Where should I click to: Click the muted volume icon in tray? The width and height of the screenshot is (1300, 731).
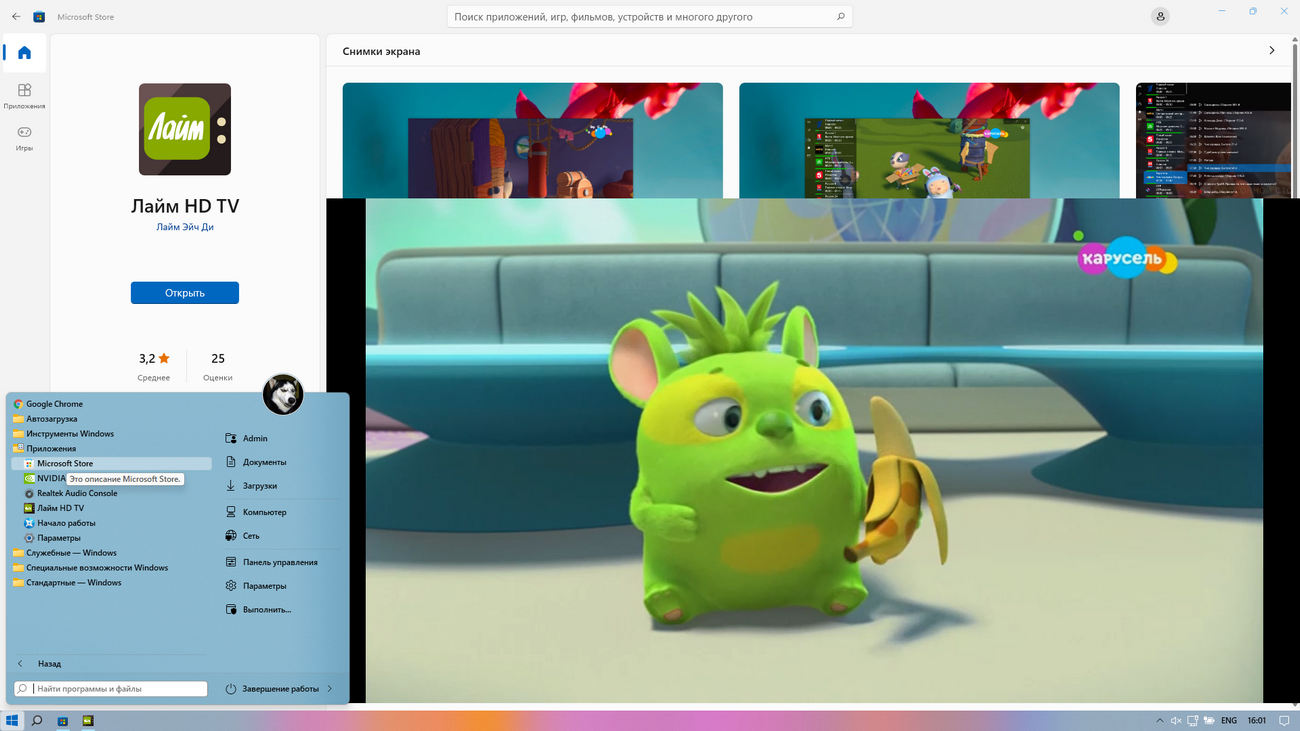click(x=1177, y=720)
